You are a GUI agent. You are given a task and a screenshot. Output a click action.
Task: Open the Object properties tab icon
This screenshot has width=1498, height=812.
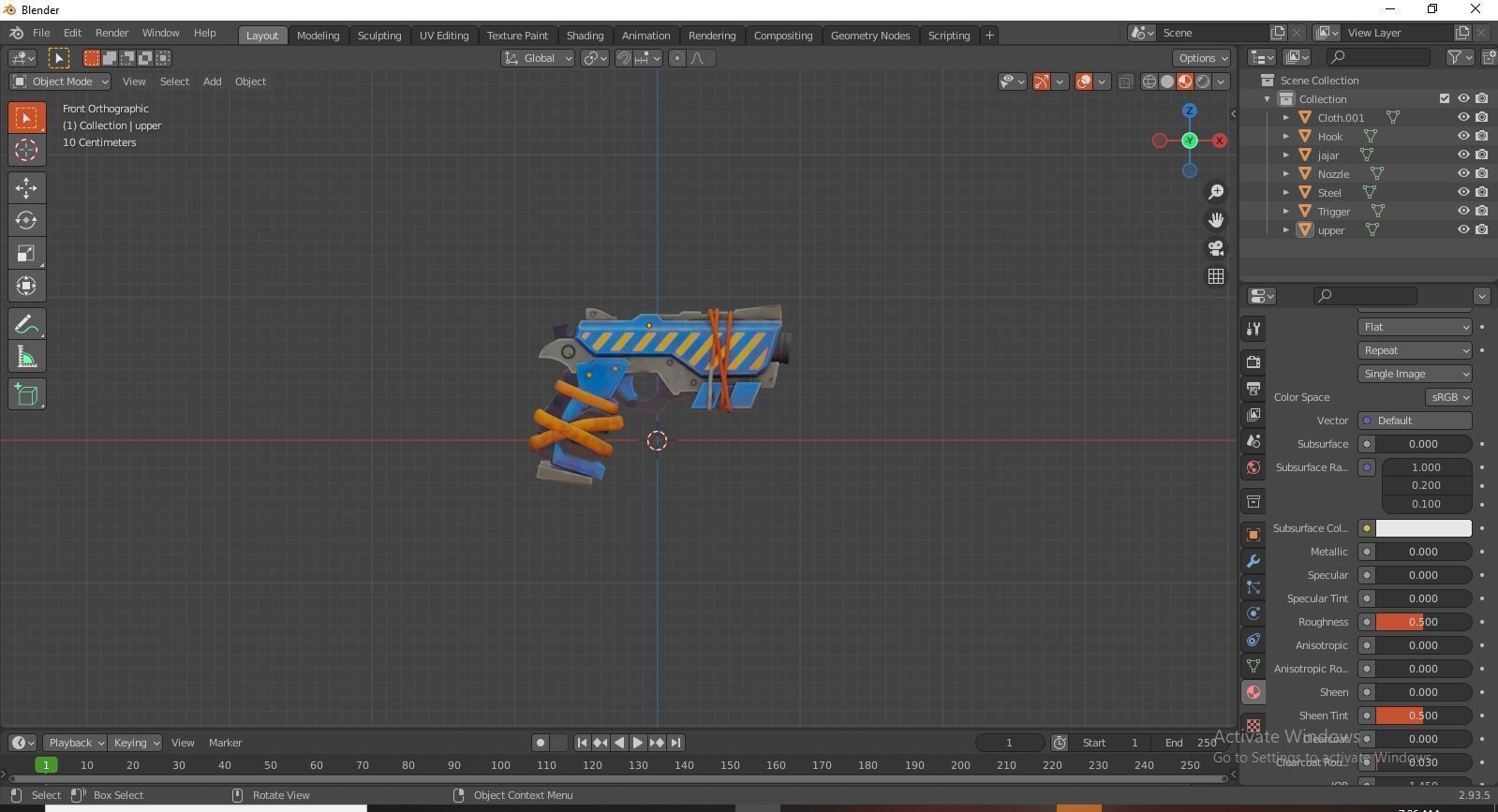point(1253,535)
